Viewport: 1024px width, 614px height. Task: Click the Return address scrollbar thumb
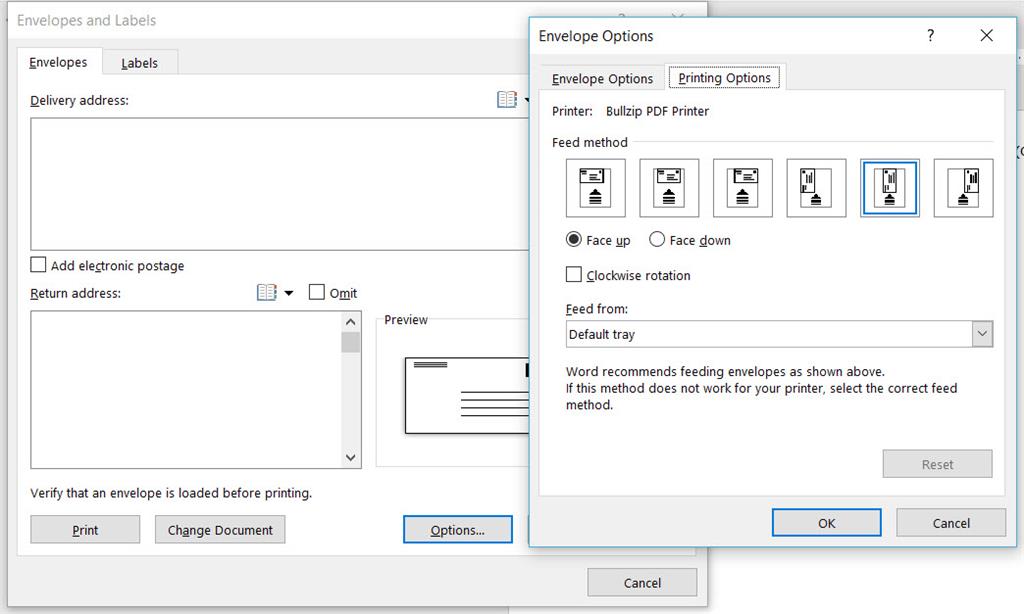point(351,342)
